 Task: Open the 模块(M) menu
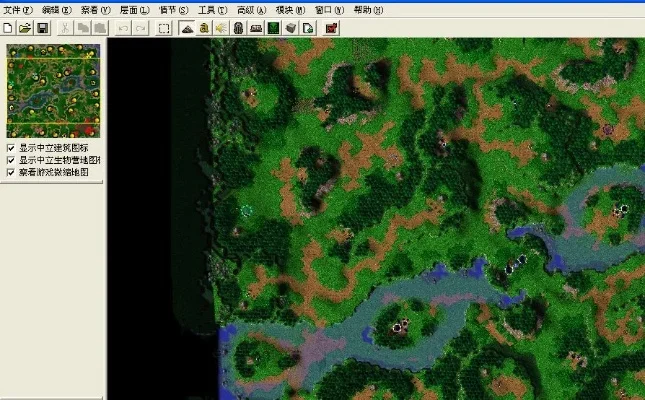tap(290, 10)
